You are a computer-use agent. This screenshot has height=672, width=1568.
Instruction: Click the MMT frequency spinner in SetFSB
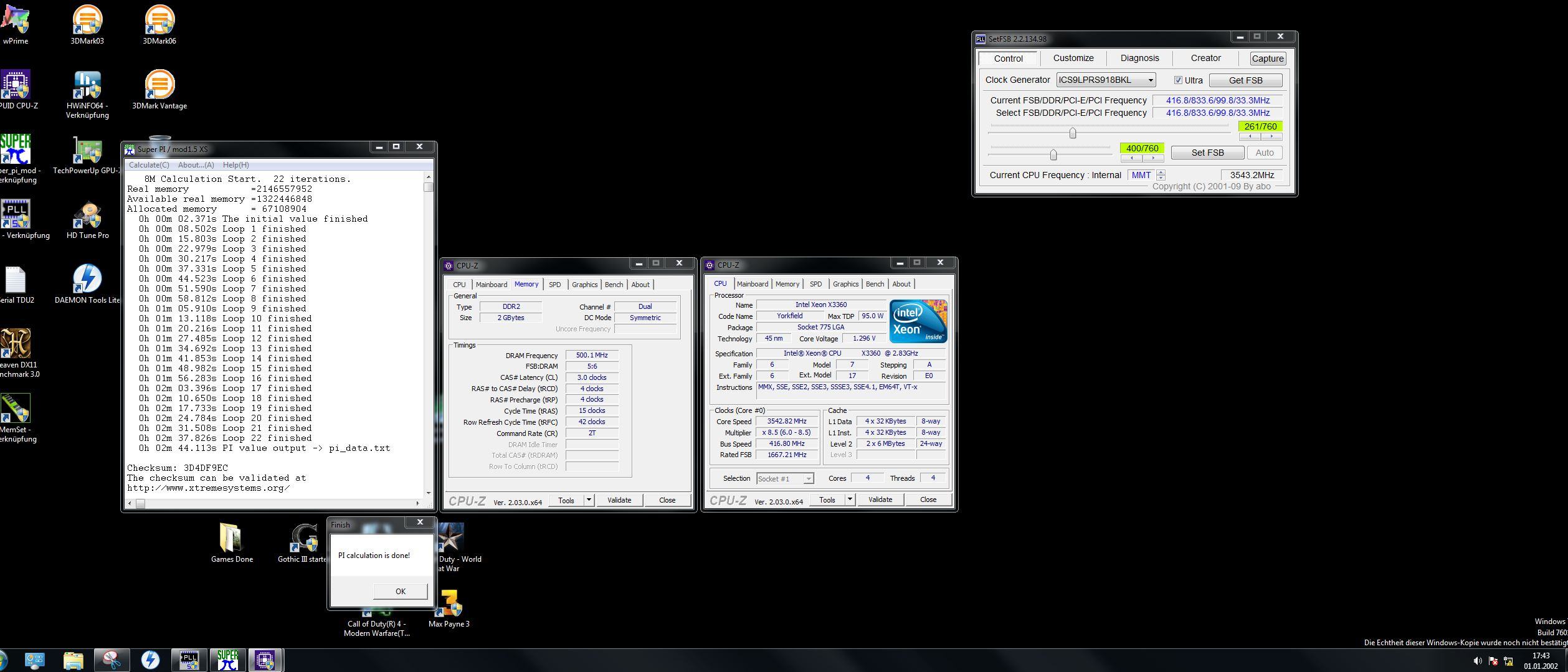tap(1161, 176)
